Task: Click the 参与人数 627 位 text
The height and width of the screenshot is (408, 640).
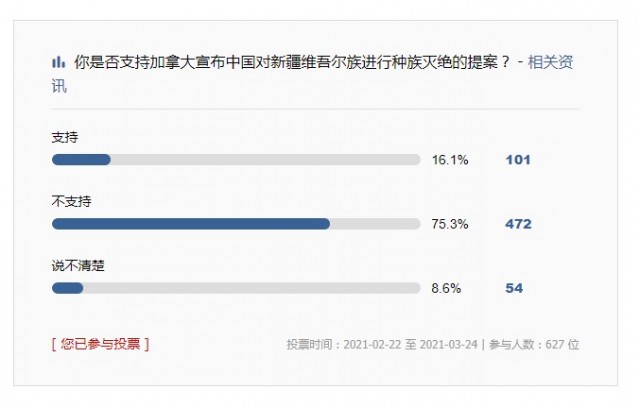Action: [x=534, y=345]
